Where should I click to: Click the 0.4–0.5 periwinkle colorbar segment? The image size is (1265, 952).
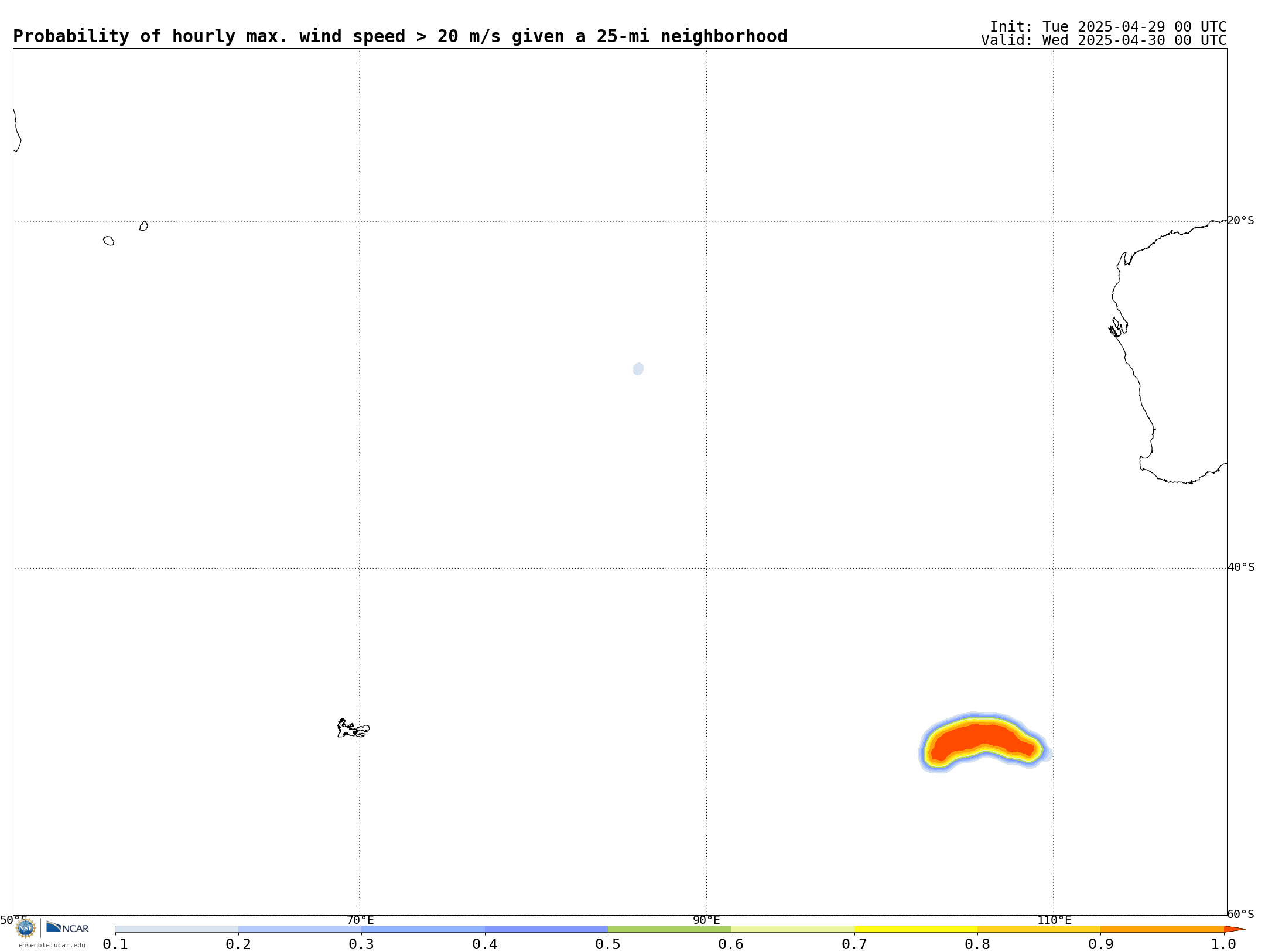coord(546,929)
